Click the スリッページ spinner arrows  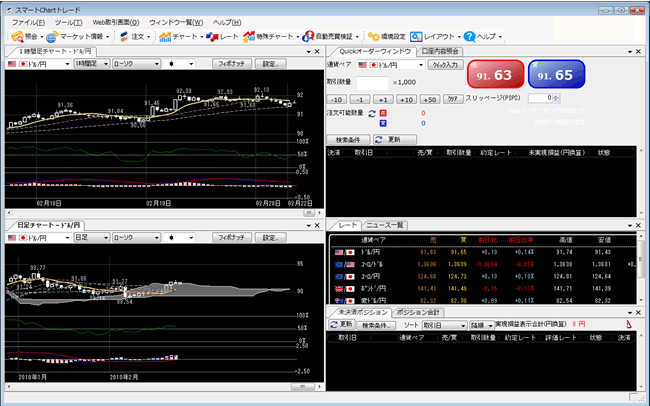556,98
